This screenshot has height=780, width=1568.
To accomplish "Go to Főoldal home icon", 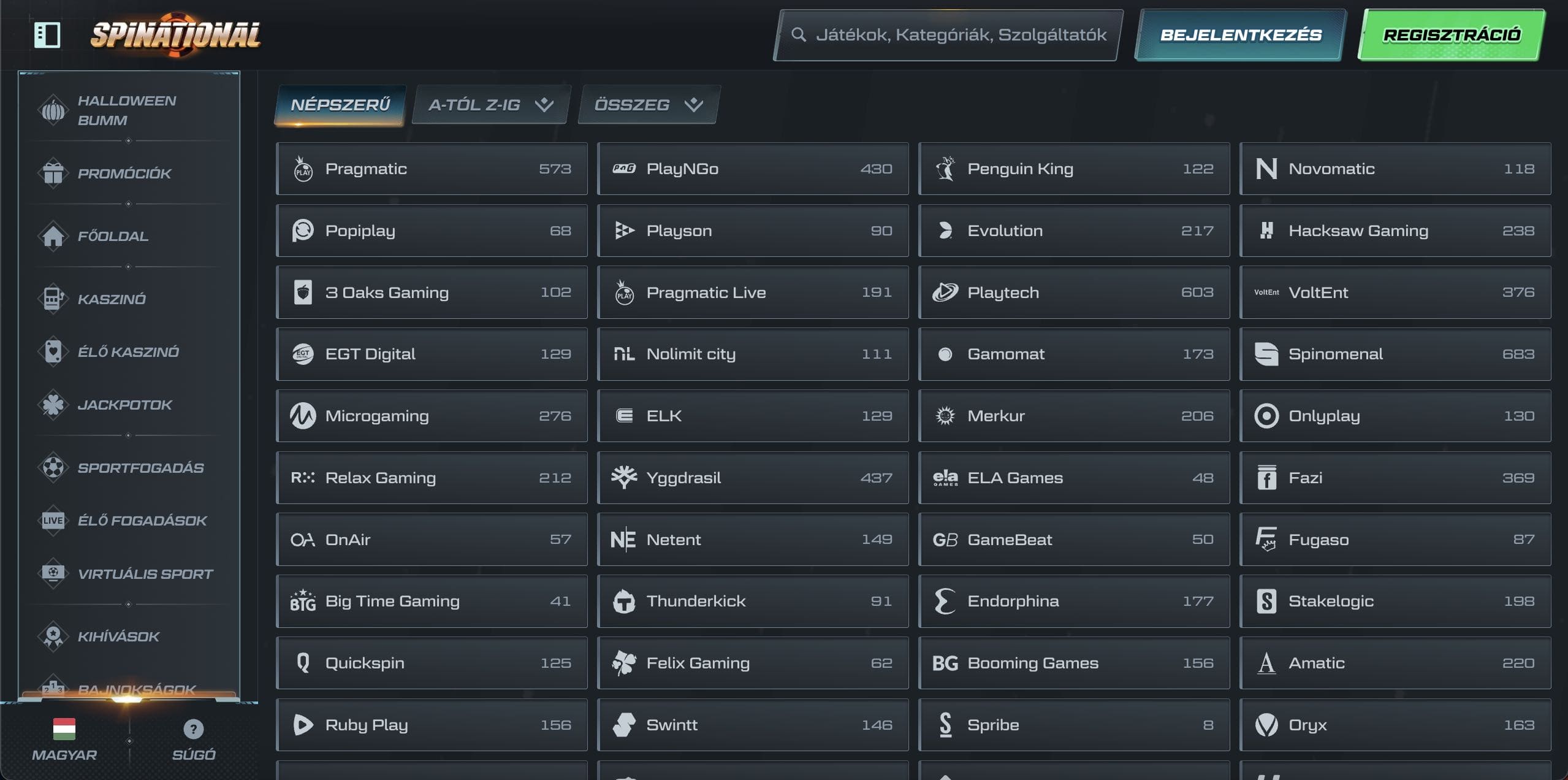I will pyautogui.click(x=53, y=236).
